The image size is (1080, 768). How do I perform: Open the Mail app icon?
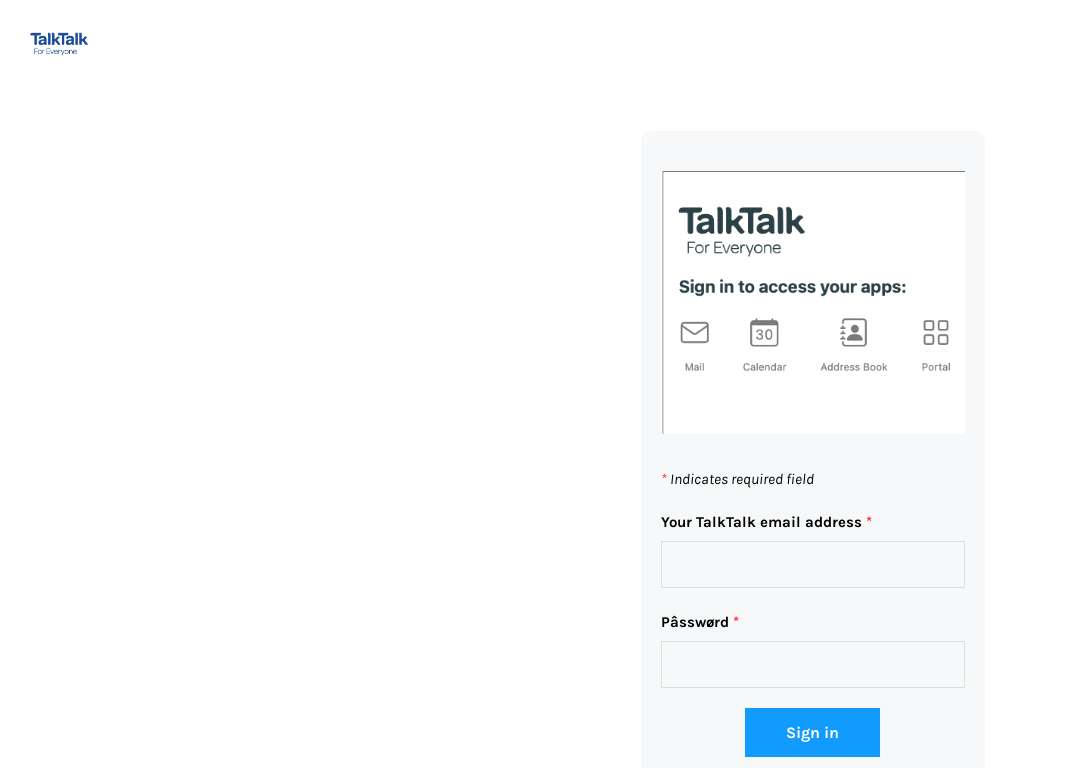[694, 332]
